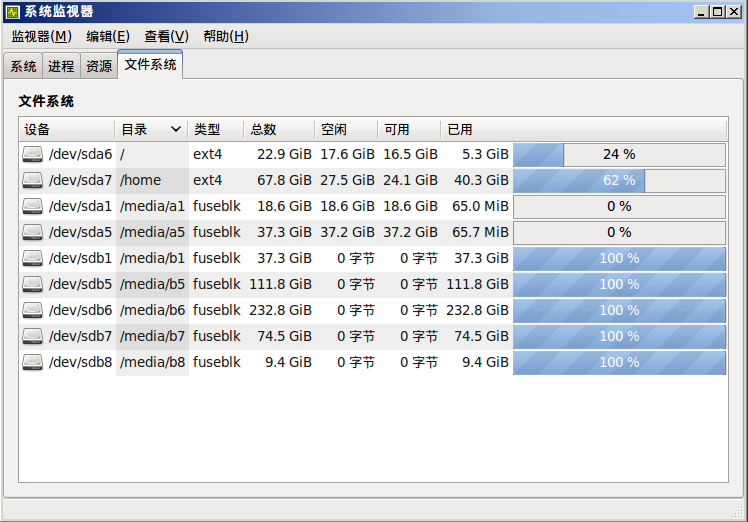Click the 100 % bar for /media/b5
The height and width of the screenshot is (522, 748).
coord(619,284)
